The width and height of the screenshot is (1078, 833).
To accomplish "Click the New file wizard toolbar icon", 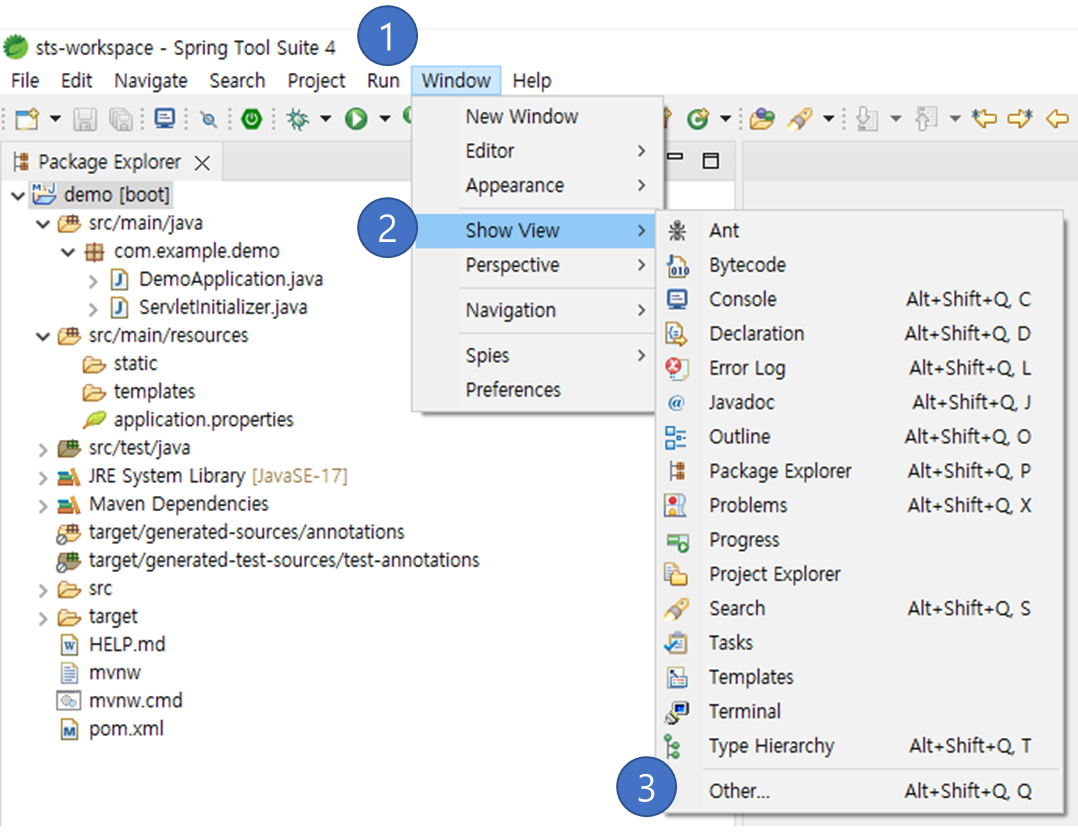I will [28, 119].
